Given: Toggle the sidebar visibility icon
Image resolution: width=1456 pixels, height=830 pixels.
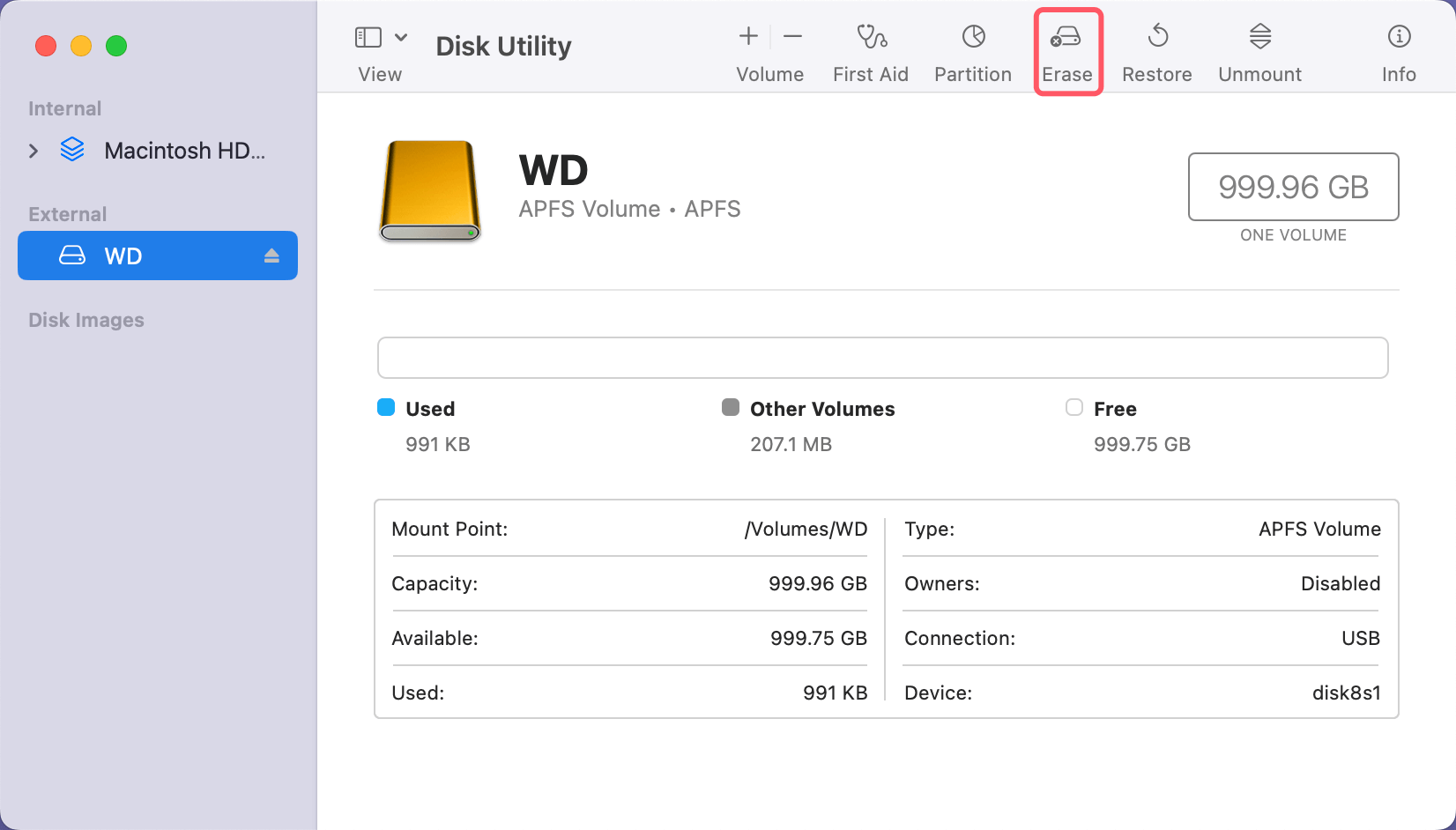Looking at the screenshot, I should [368, 37].
